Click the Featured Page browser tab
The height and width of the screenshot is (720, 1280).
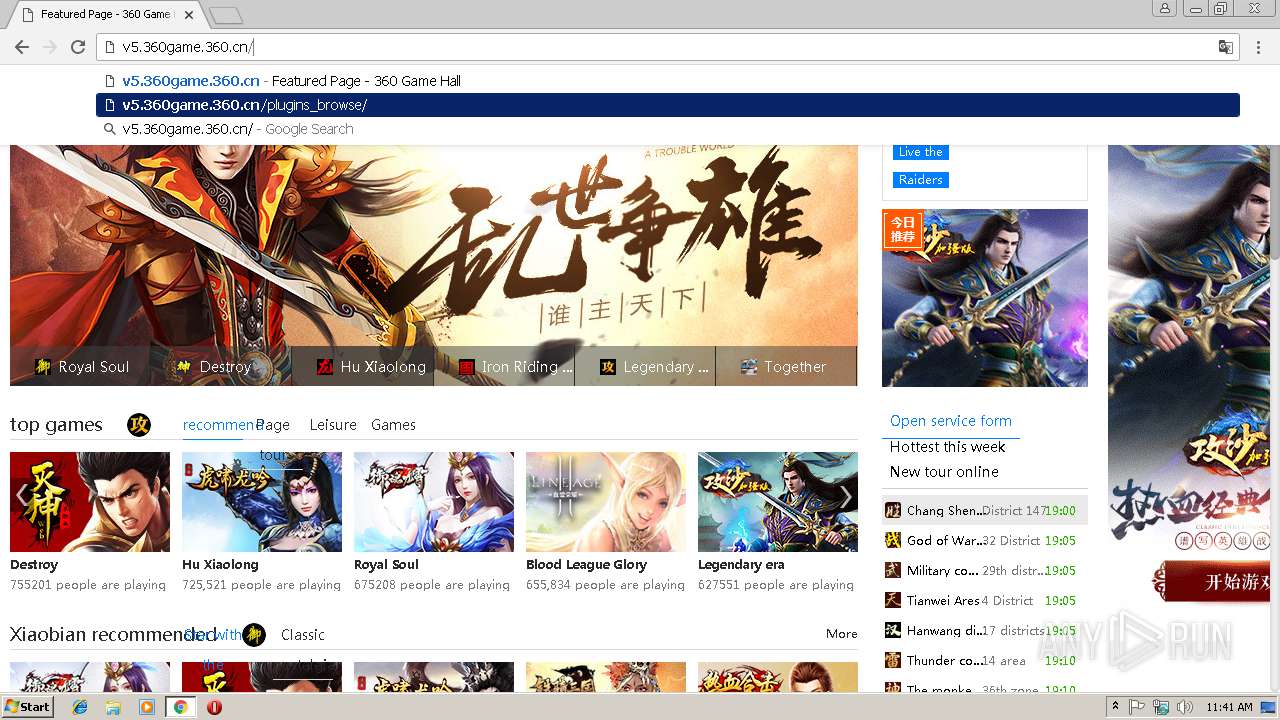(x=105, y=14)
